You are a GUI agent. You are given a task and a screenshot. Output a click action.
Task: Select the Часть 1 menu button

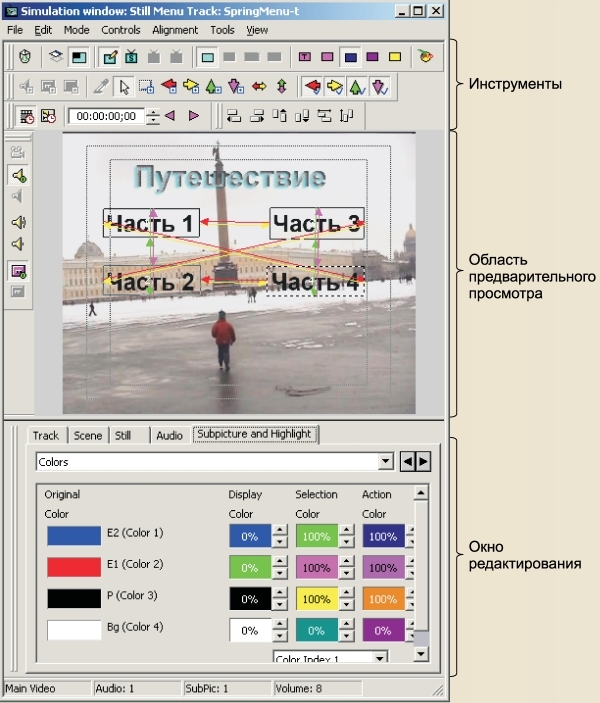pyautogui.click(x=150, y=223)
